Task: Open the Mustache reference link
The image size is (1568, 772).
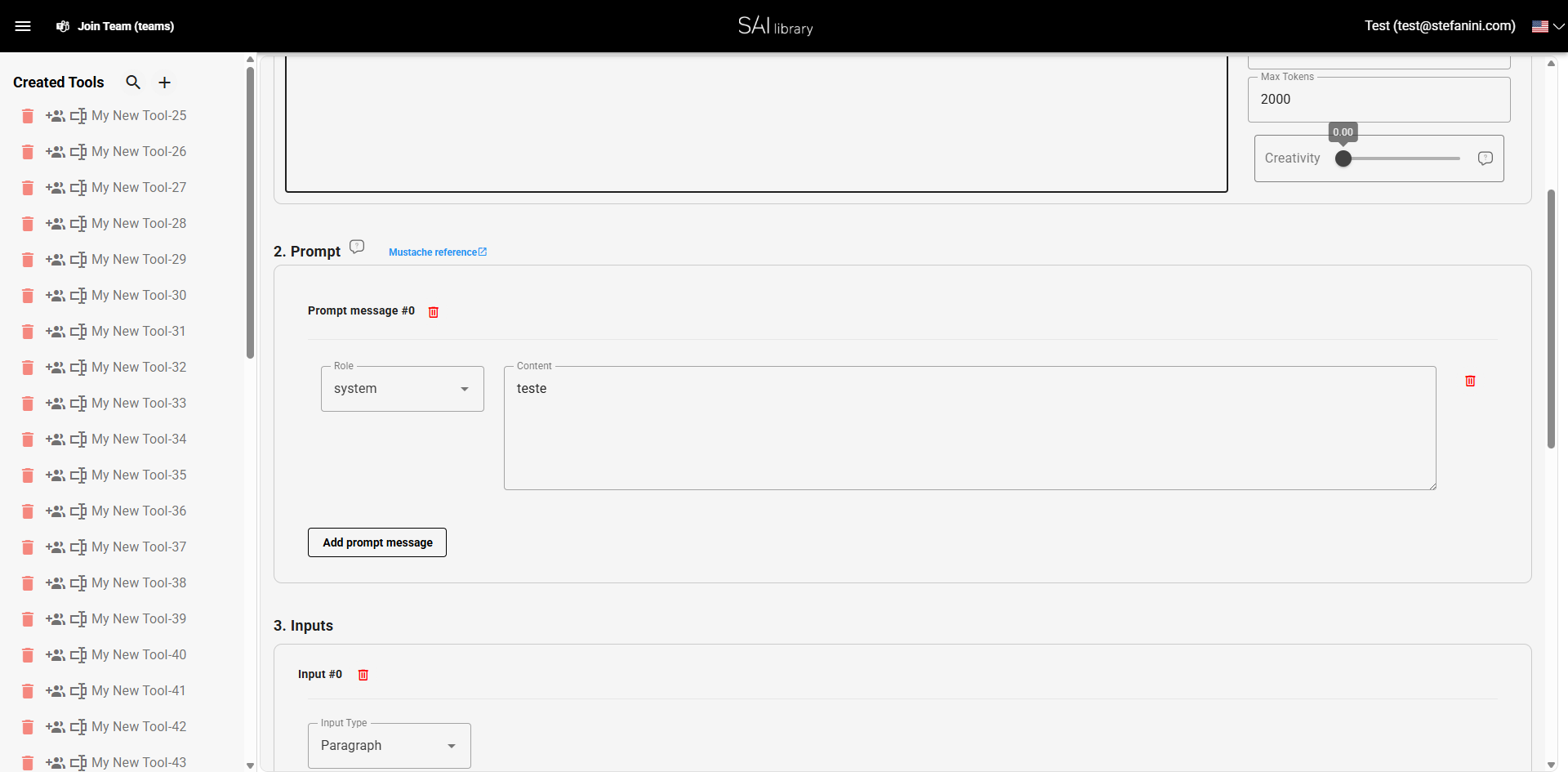Action: (437, 252)
